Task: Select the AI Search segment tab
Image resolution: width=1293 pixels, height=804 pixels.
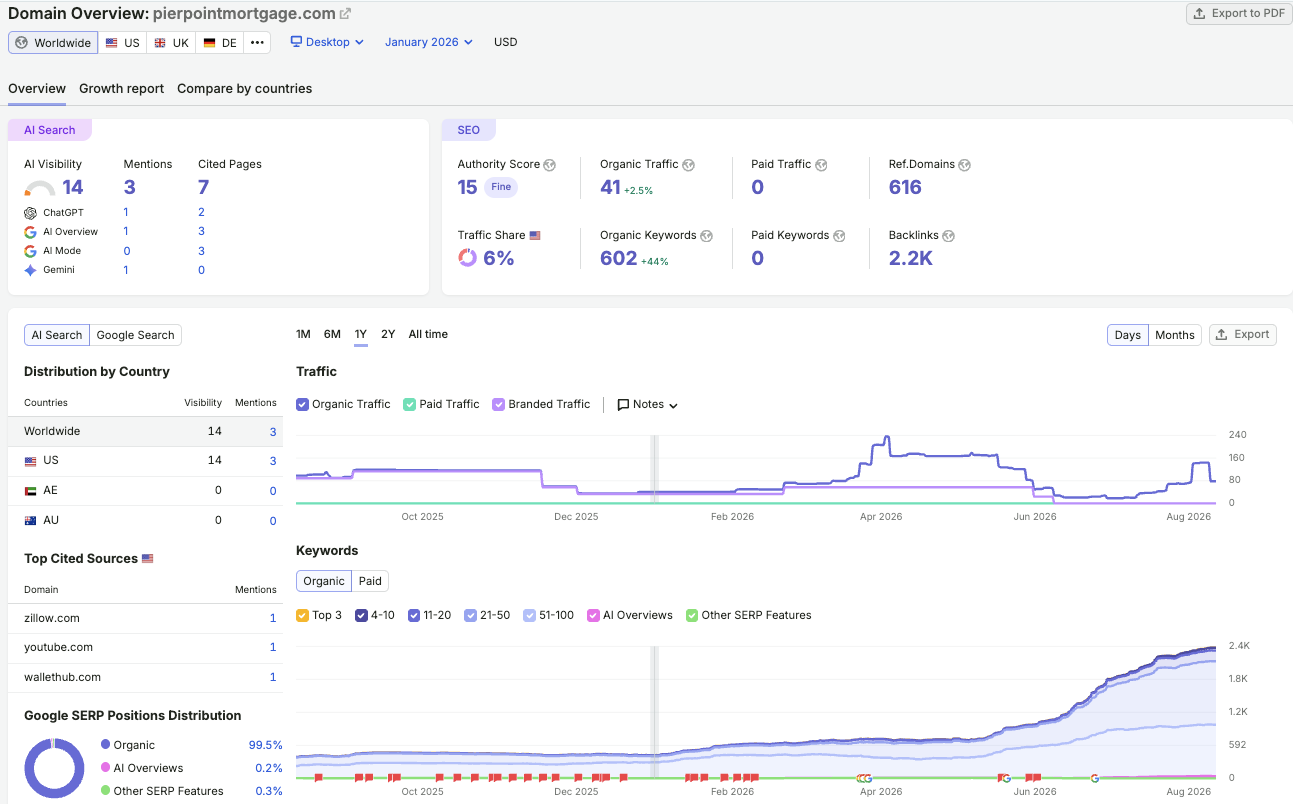Action: click(x=57, y=335)
